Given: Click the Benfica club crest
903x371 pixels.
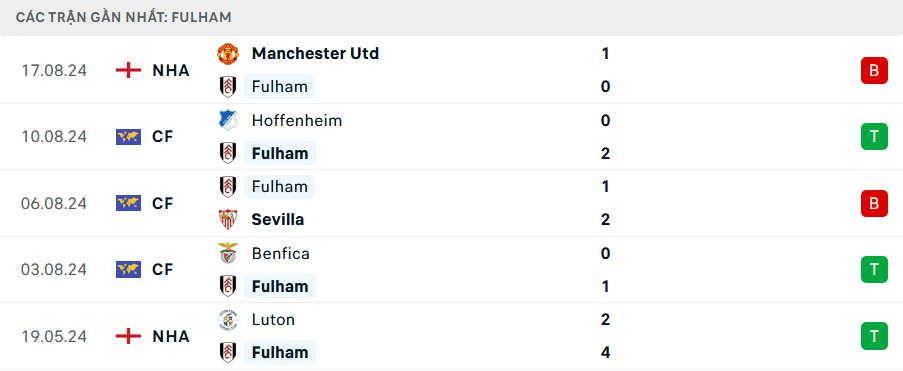Looking at the screenshot, I should click(x=227, y=253).
